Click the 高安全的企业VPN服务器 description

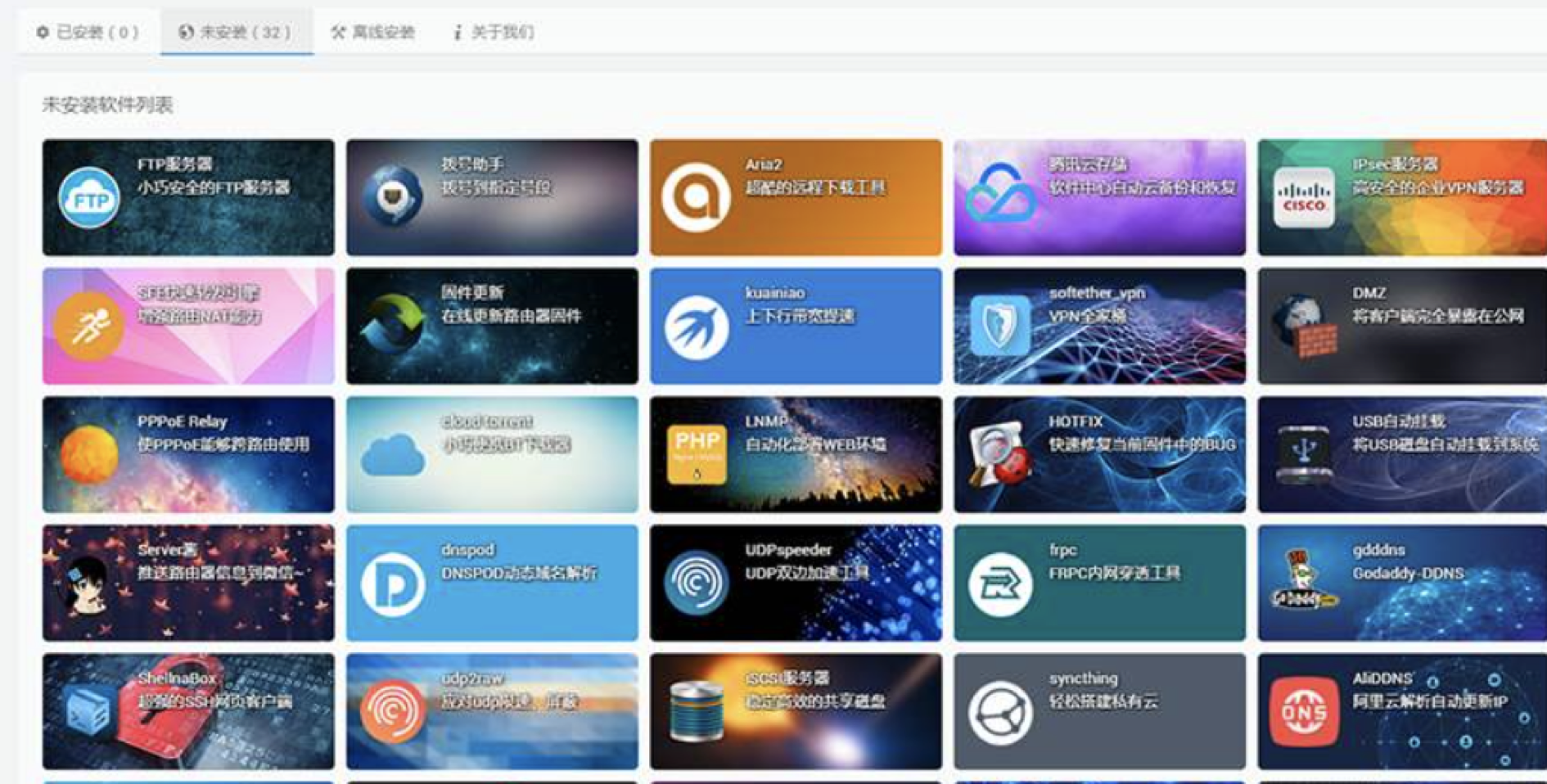tap(1438, 187)
